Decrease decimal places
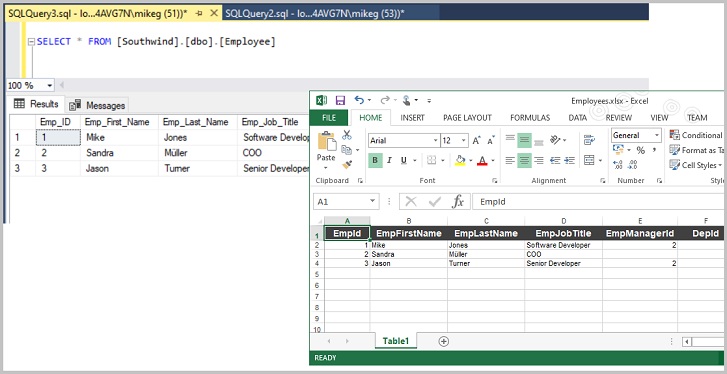 pos(632,165)
